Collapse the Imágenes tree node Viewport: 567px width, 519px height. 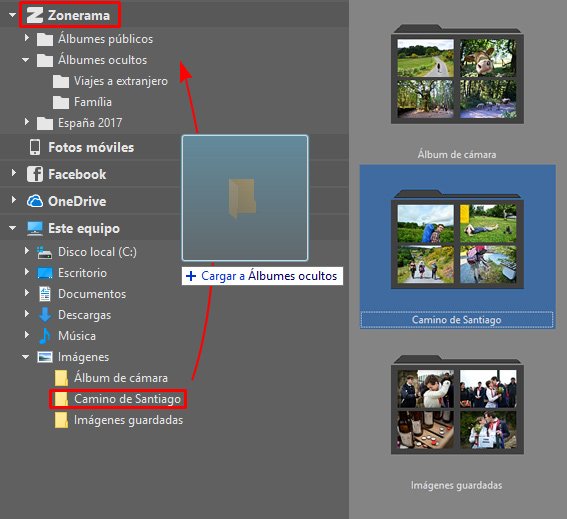tap(25, 357)
